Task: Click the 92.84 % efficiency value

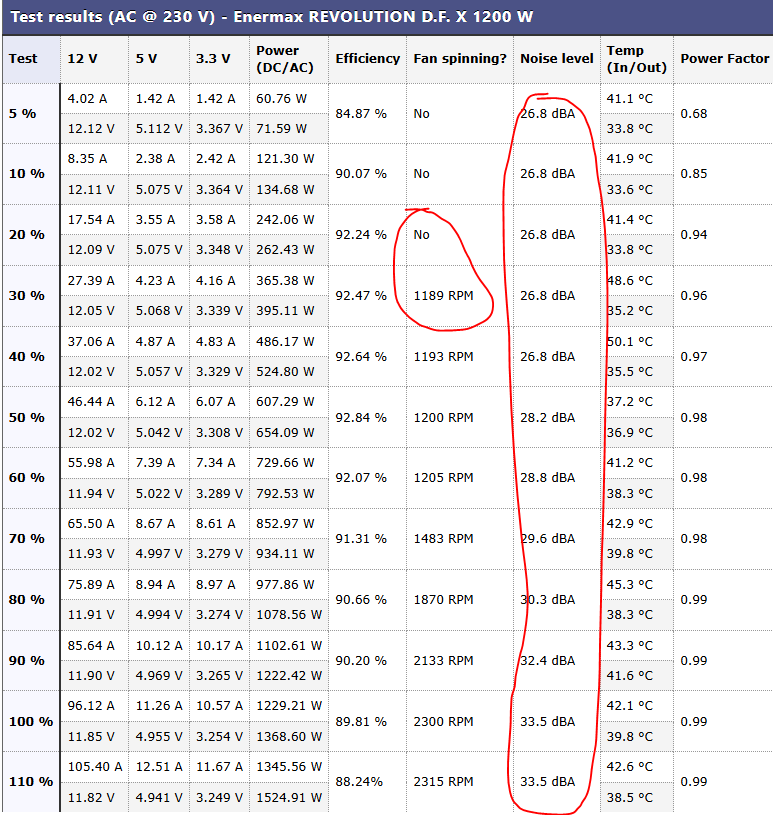Action: [361, 417]
